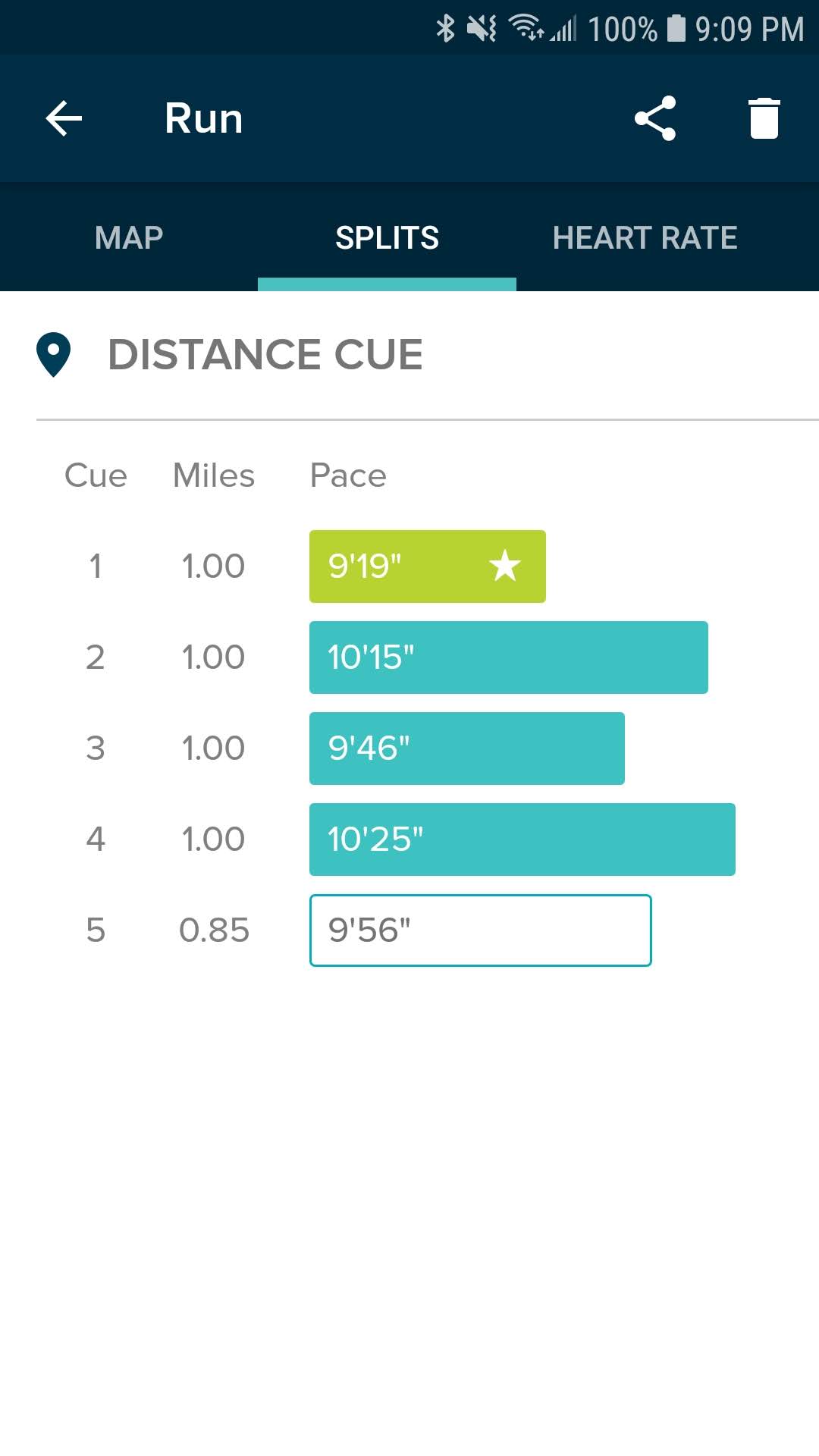Tap the distance cue location pin

53,354
